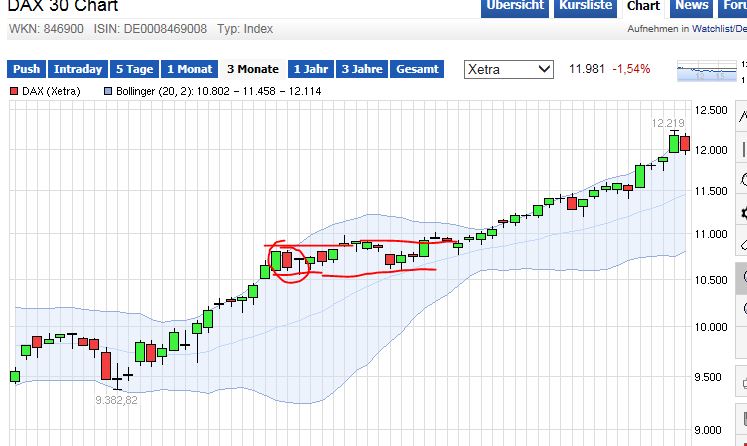Click the 10.000 axis label

711,327
